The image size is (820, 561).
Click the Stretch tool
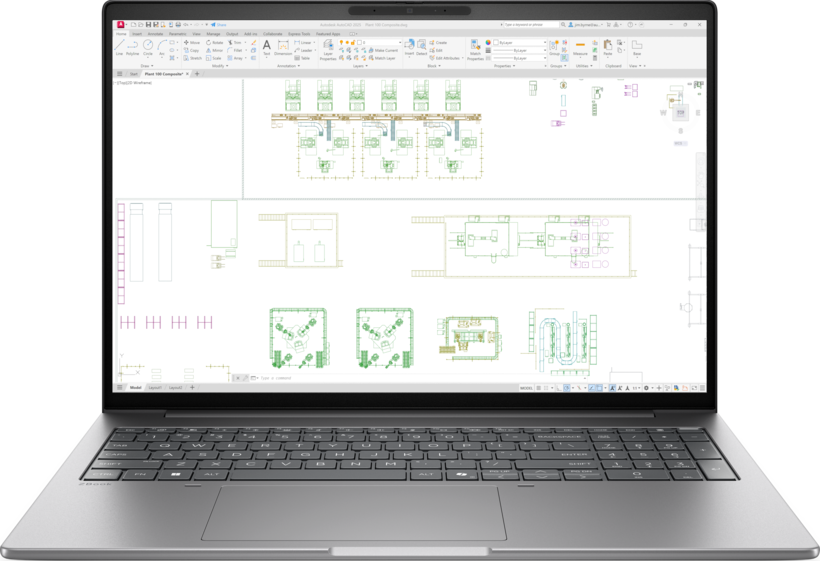click(192, 58)
